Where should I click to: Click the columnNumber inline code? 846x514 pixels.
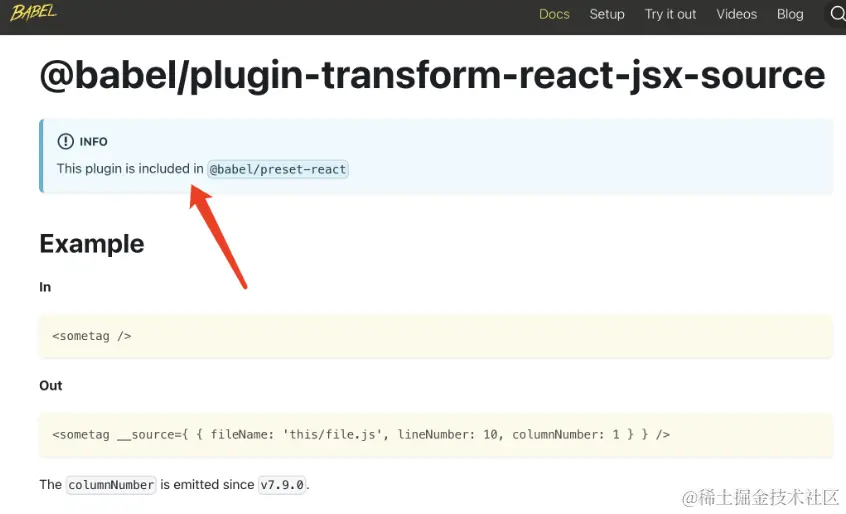pos(111,485)
